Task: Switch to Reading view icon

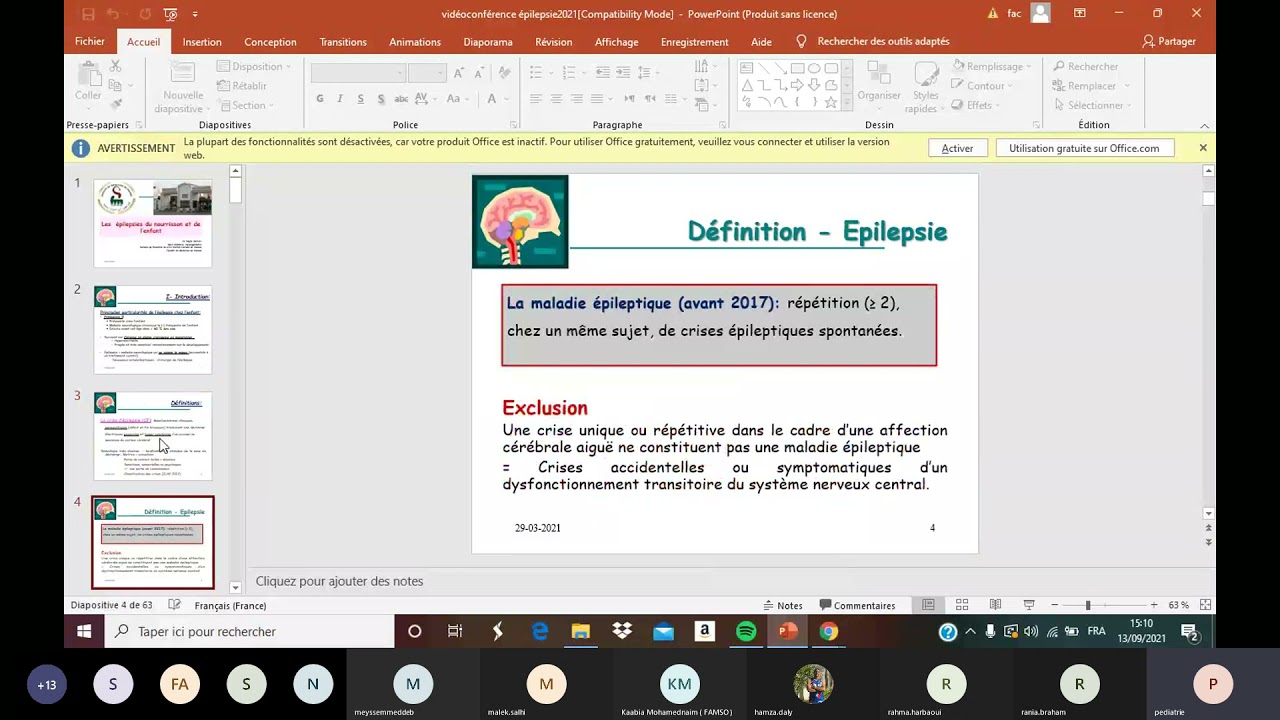Action: pyautogui.click(x=995, y=605)
